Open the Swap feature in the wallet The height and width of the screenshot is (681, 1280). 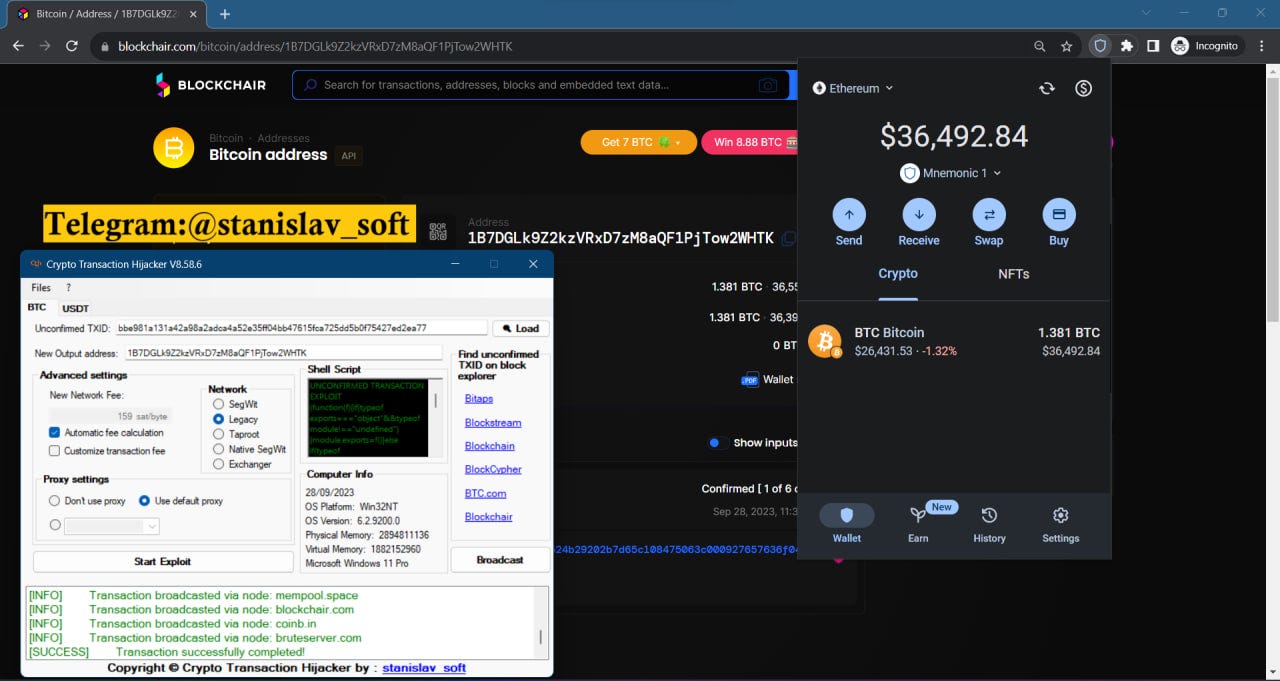point(988,214)
